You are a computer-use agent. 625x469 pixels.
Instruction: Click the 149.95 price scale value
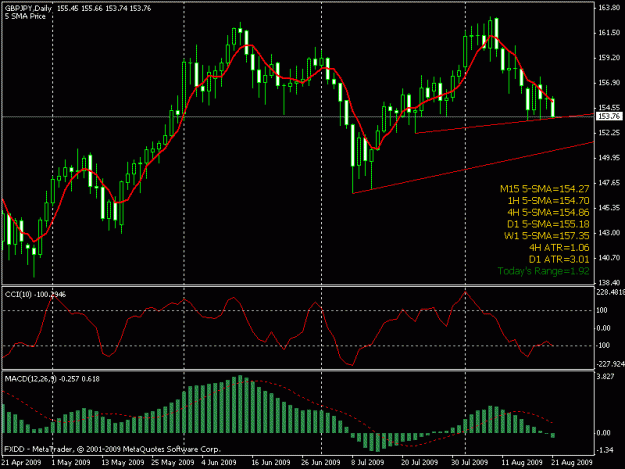point(609,158)
